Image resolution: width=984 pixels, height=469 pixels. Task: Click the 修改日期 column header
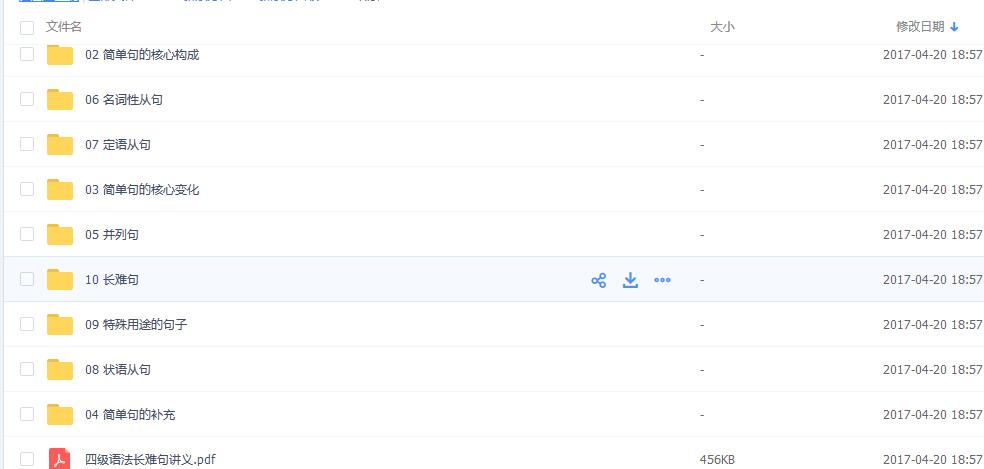pyautogui.click(x=919, y=27)
